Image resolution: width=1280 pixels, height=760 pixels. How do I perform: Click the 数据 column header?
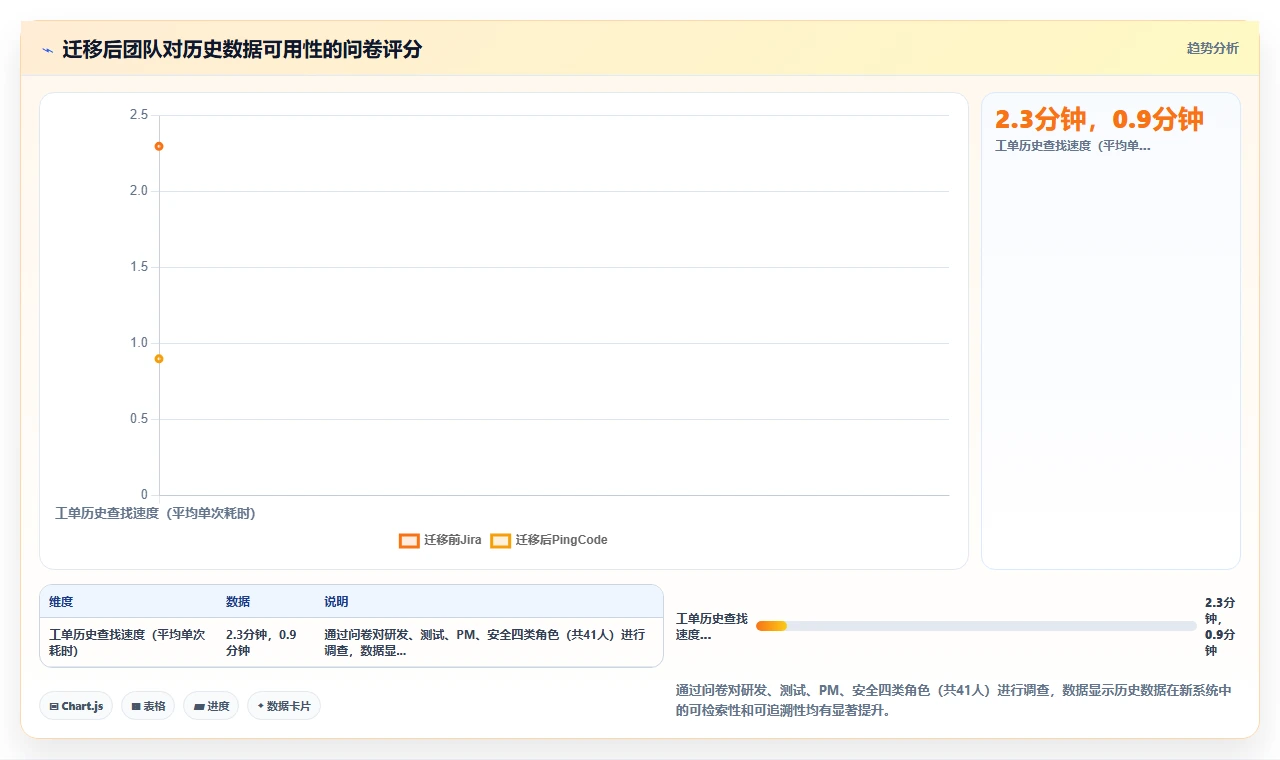click(x=238, y=602)
